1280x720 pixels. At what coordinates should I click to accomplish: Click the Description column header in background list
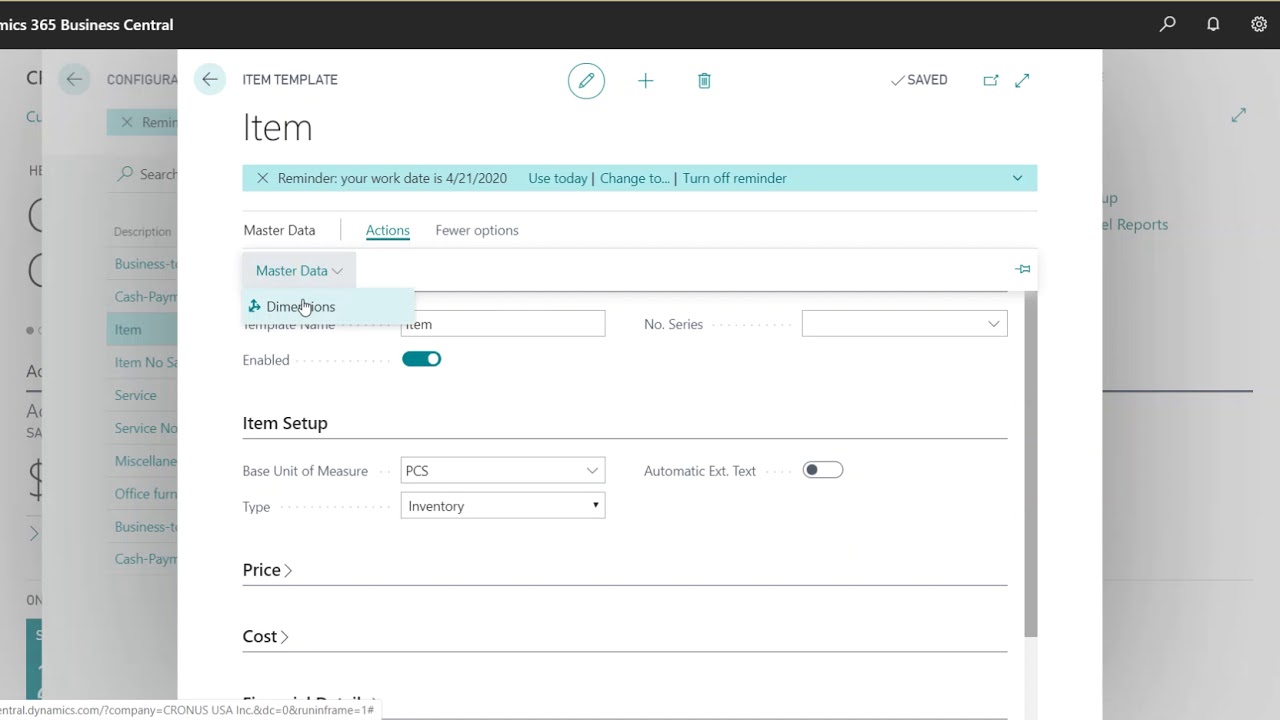pyautogui.click(x=142, y=231)
